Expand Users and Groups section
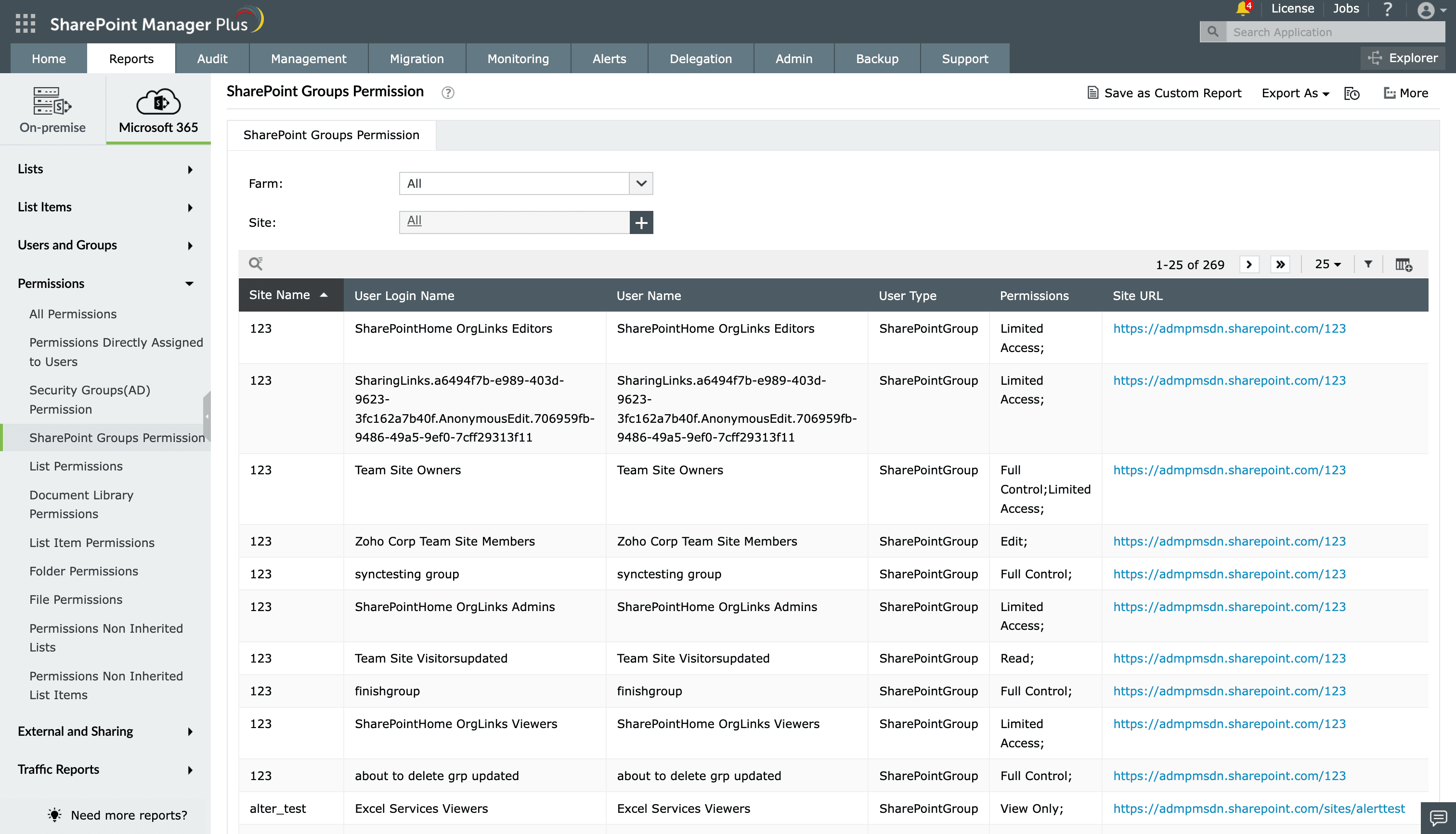Screen dimensions: 1456x834 pos(105,245)
